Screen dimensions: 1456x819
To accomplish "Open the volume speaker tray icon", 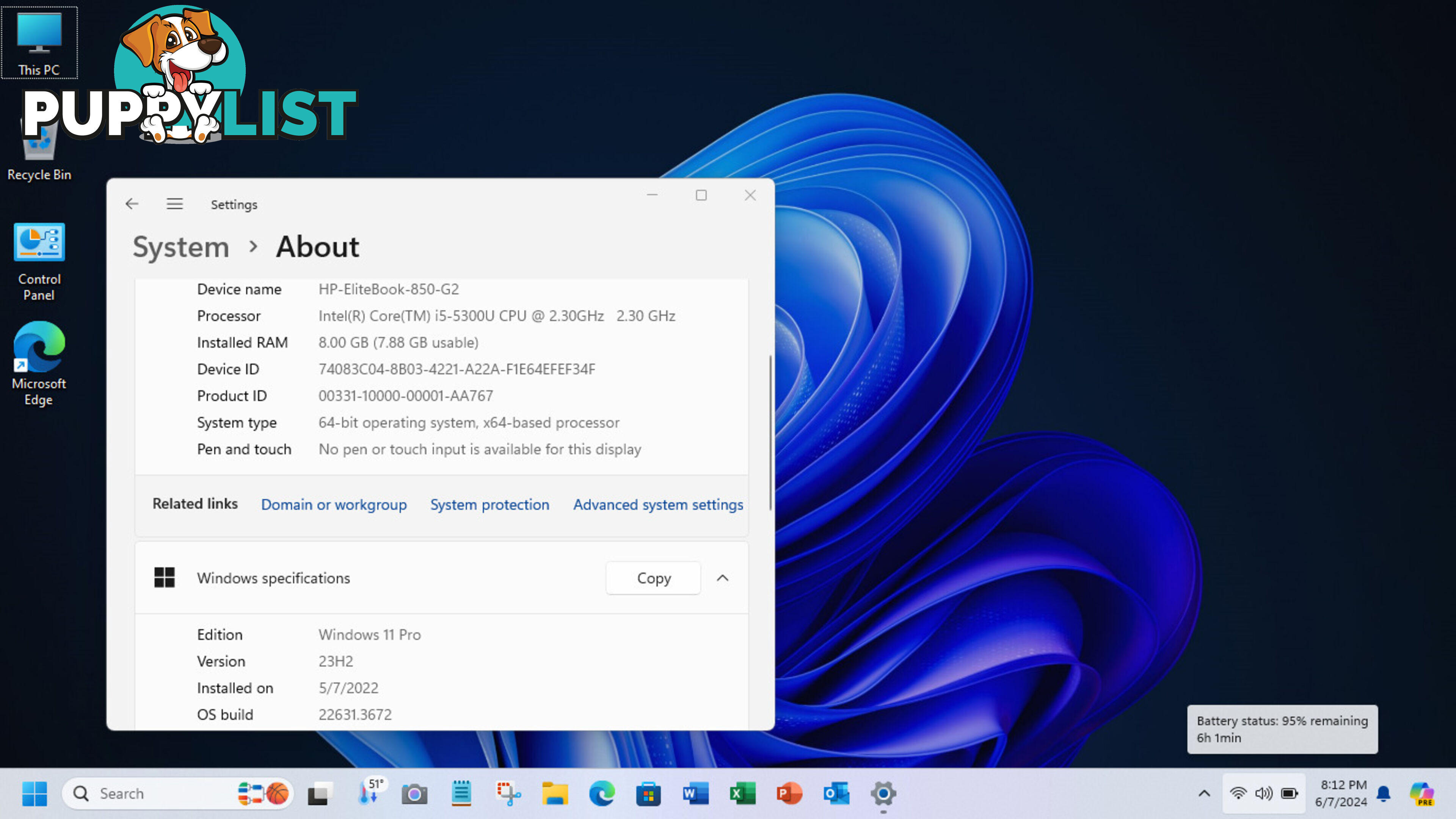I will pyautogui.click(x=1264, y=793).
